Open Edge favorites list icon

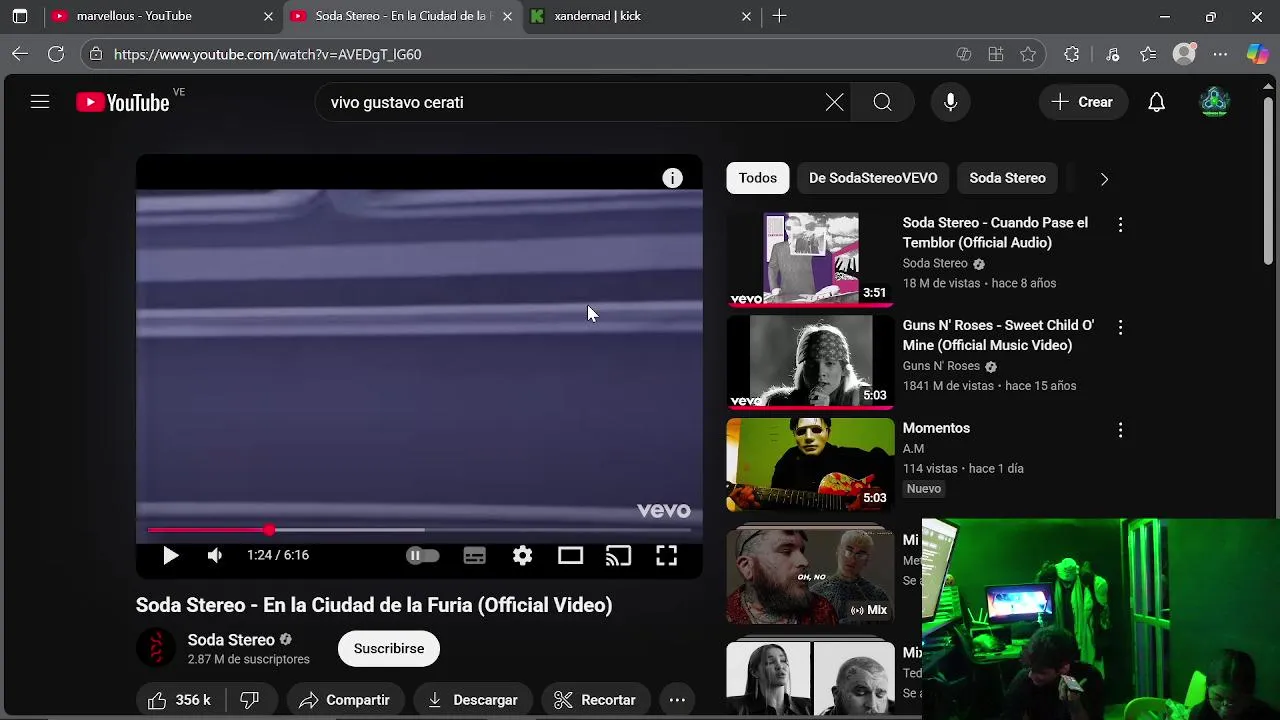[x=1148, y=54]
